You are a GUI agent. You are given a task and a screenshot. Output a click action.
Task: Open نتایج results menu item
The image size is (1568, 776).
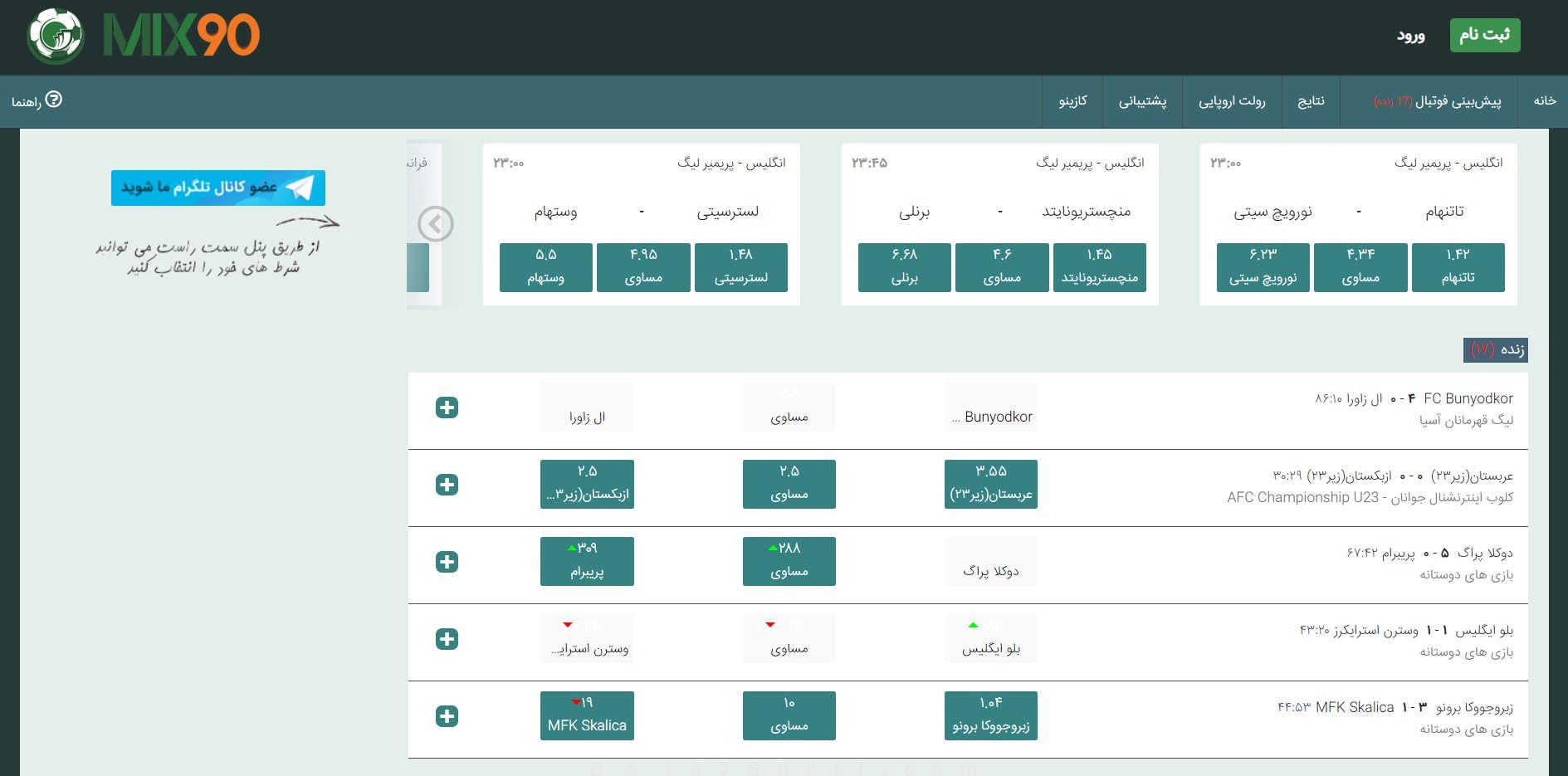[x=1311, y=101]
